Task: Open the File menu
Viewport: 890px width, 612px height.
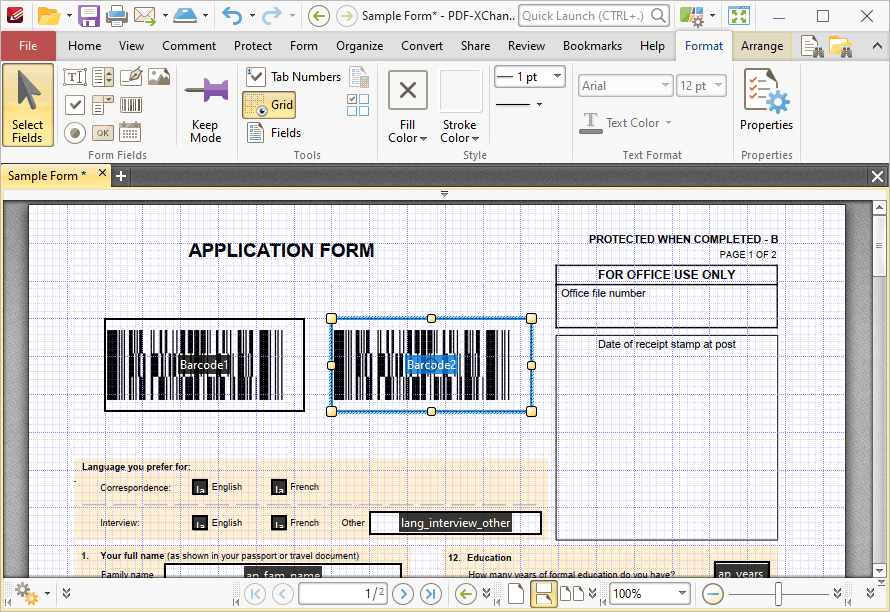Action: pyautogui.click(x=28, y=46)
